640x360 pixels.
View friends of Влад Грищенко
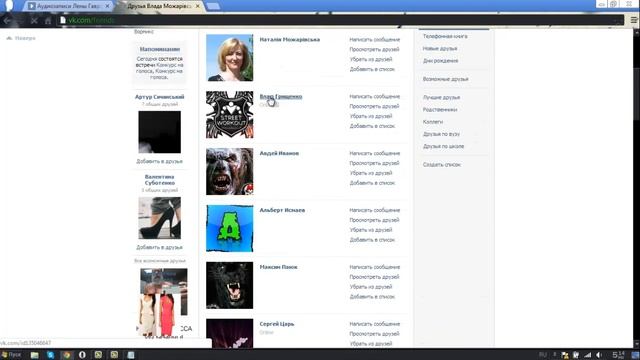[374, 107]
